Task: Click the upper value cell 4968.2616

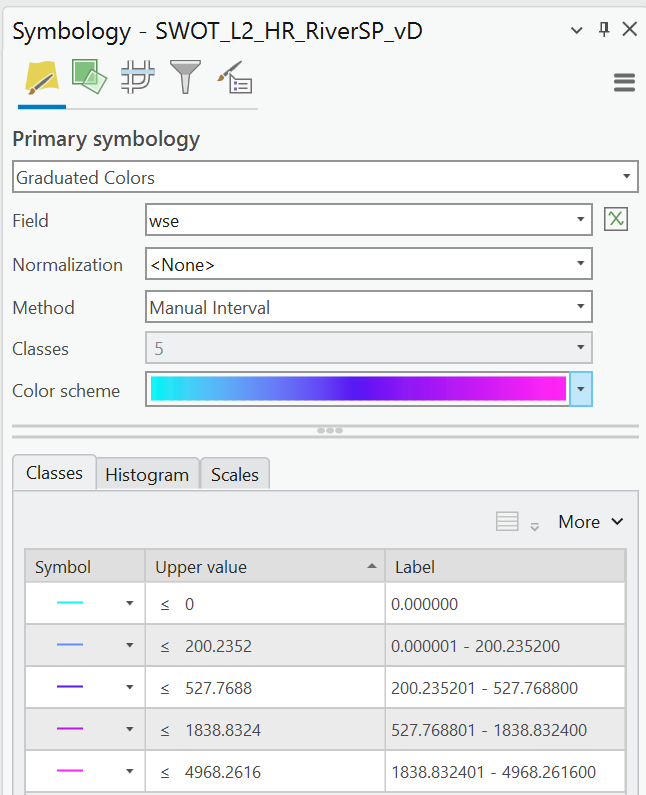Action: click(265, 772)
